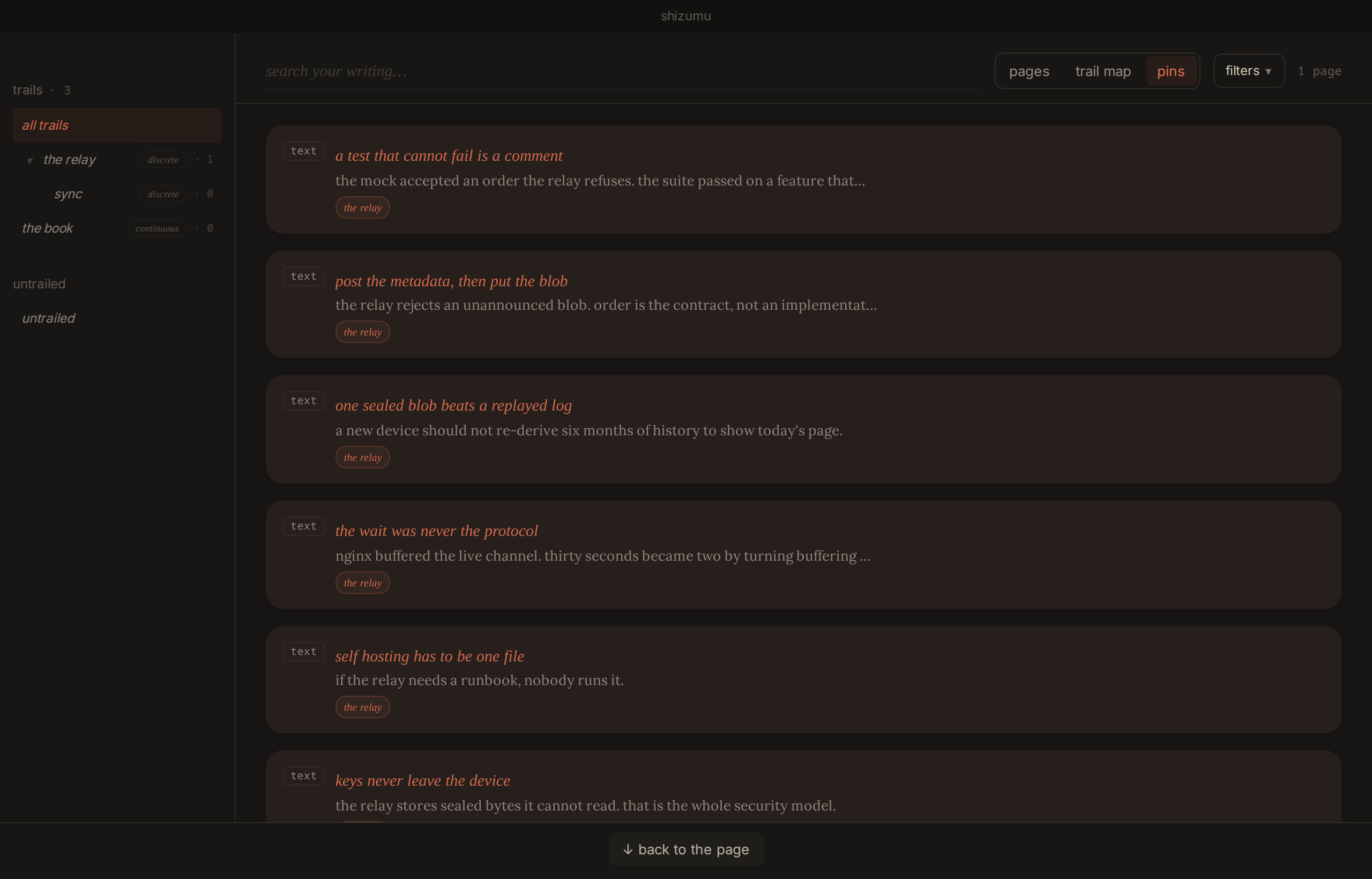
Task: Select the pins tab
Action: [1170, 71]
